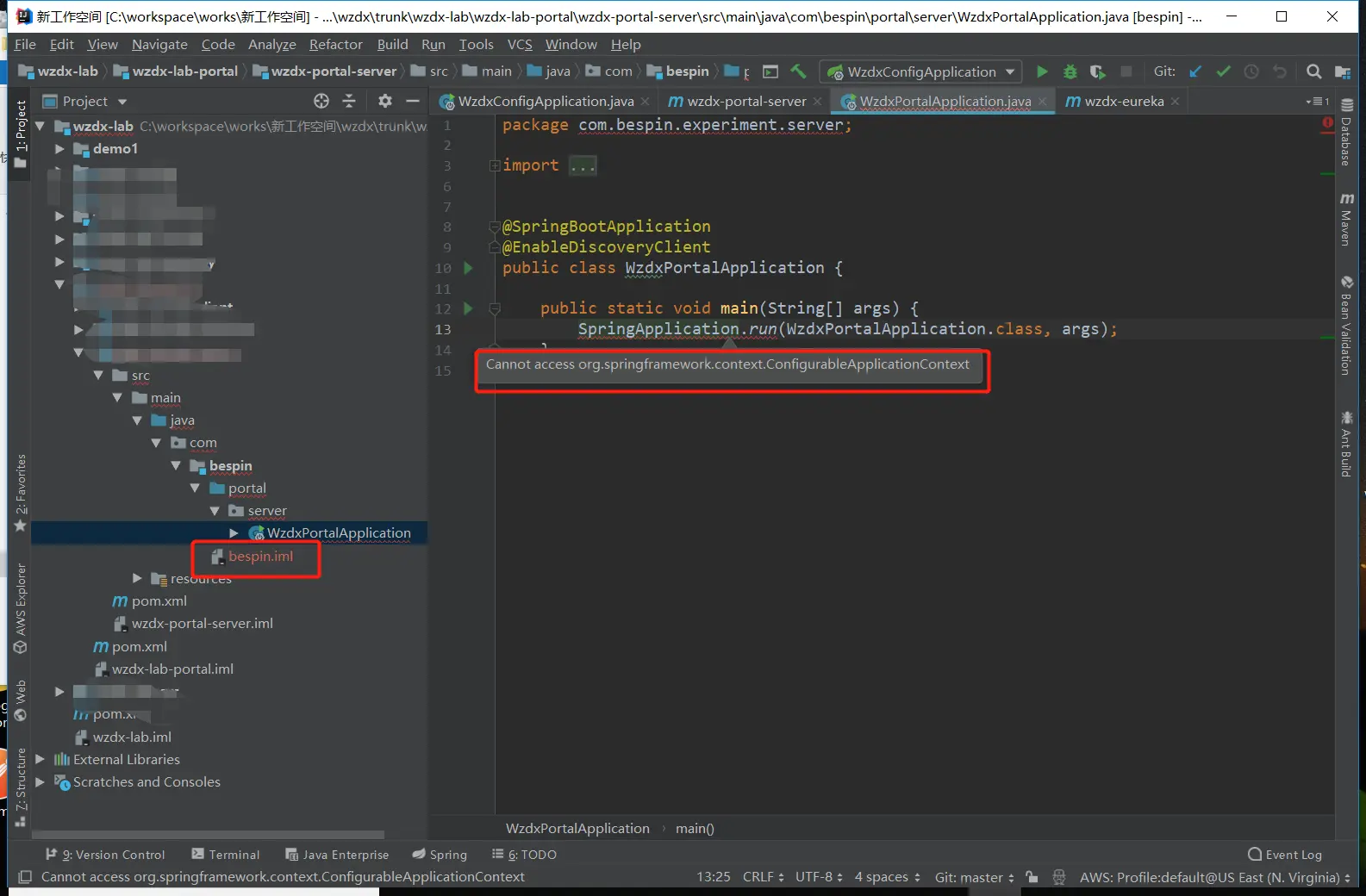Image resolution: width=1366 pixels, height=896 pixels.
Task: Toggle the Version Control tool window
Action: click(105, 855)
